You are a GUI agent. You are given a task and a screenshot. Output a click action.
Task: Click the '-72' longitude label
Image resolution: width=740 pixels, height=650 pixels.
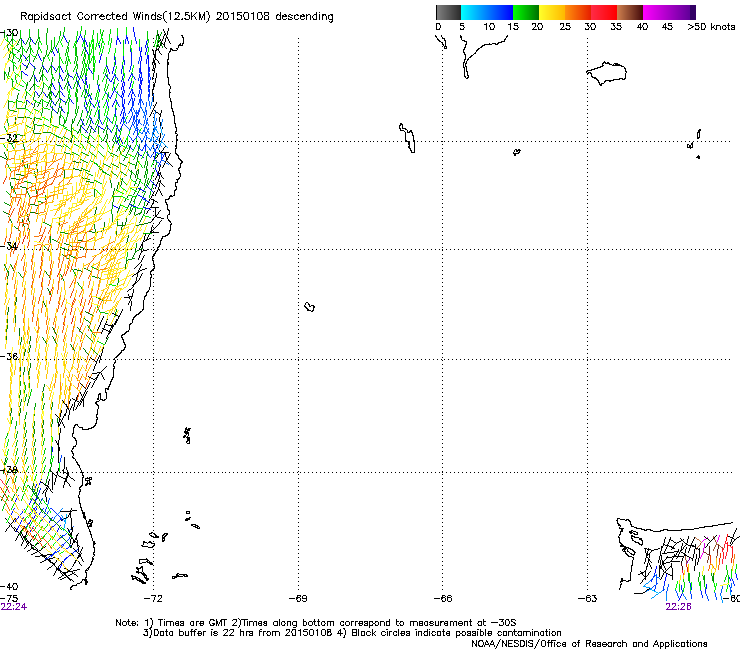(x=153, y=599)
